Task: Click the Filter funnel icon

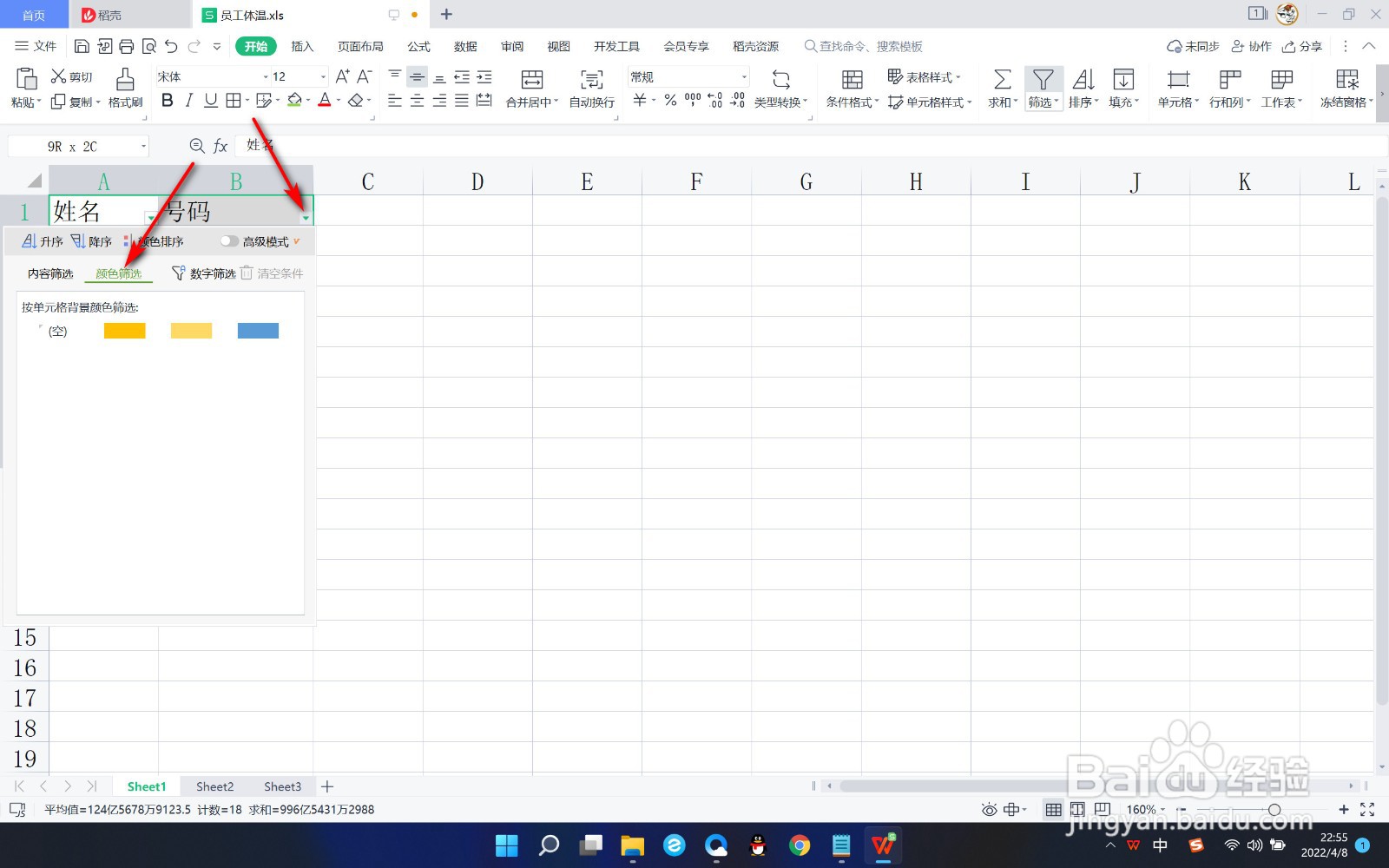Action: pos(1043,80)
